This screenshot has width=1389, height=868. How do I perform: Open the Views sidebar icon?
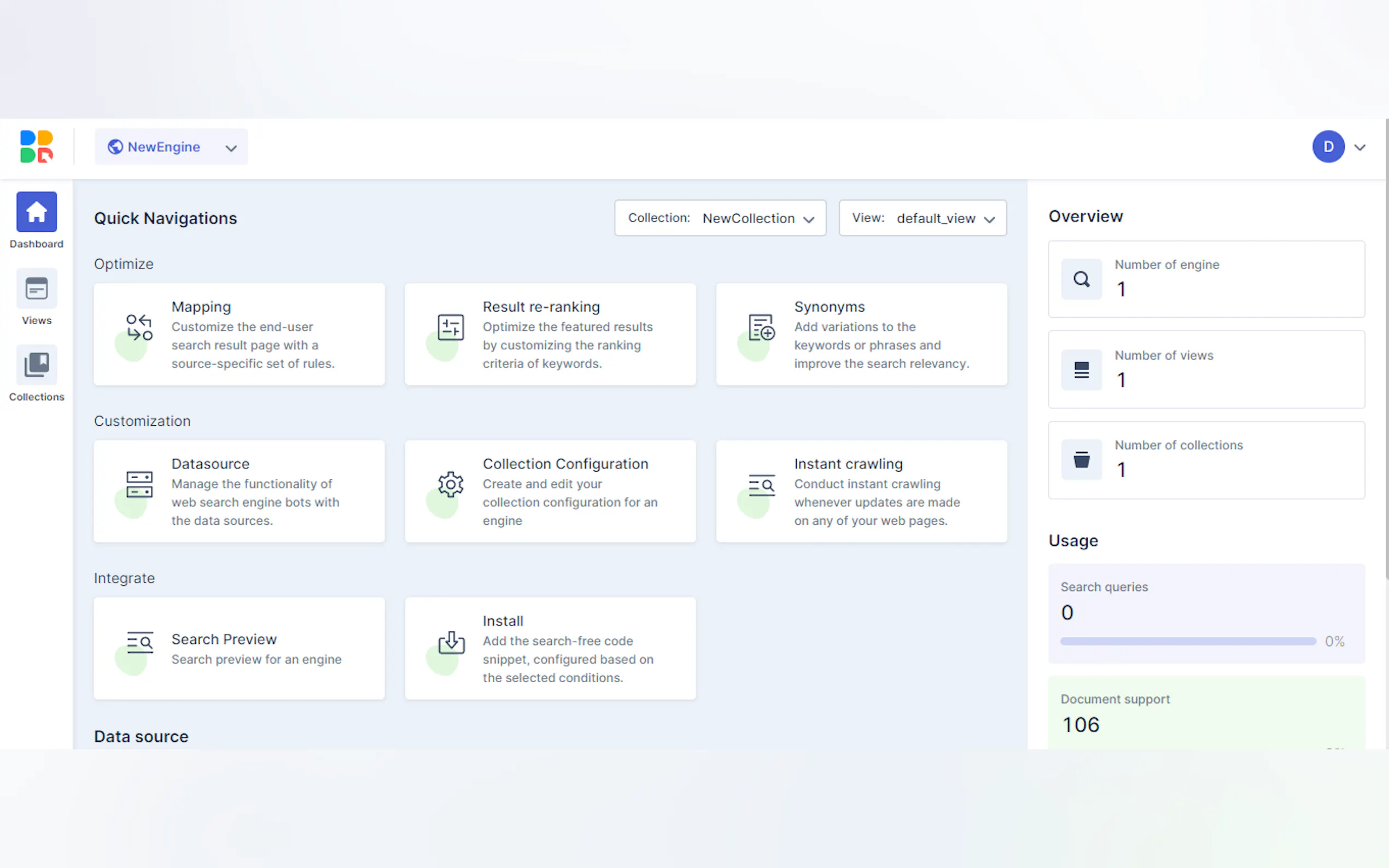pyautogui.click(x=36, y=288)
